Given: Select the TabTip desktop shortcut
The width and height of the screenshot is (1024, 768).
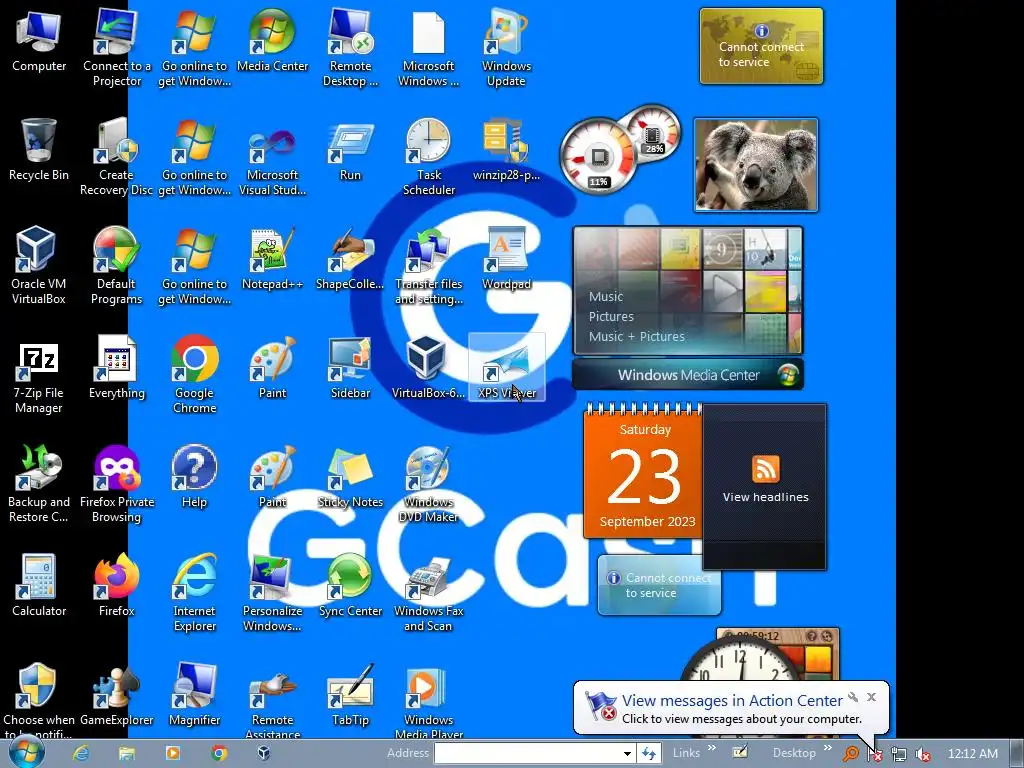Looking at the screenshot, I should coord(351,696).
